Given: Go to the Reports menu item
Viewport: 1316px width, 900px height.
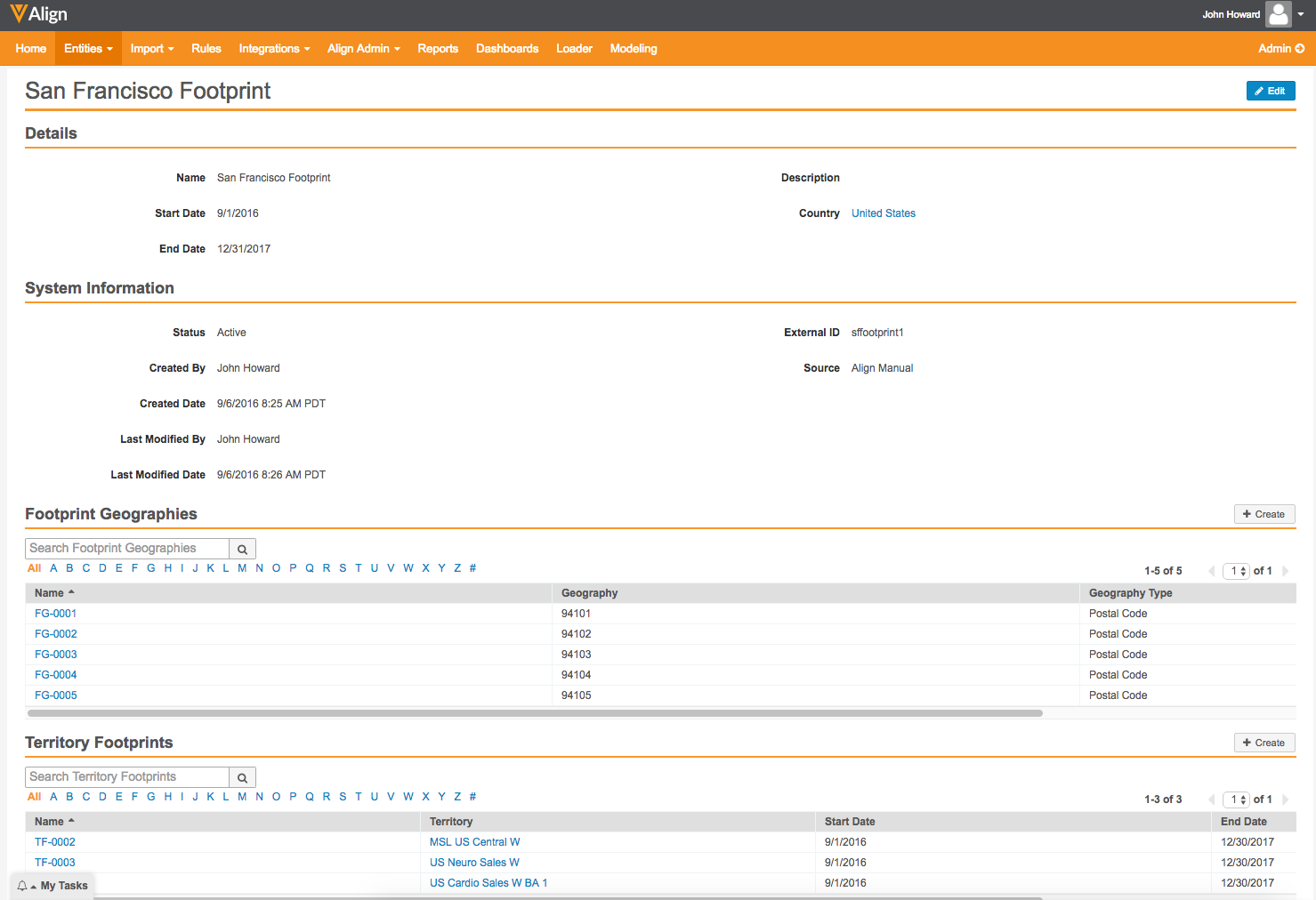Looking at the screenshot, I should coord(438,49).
